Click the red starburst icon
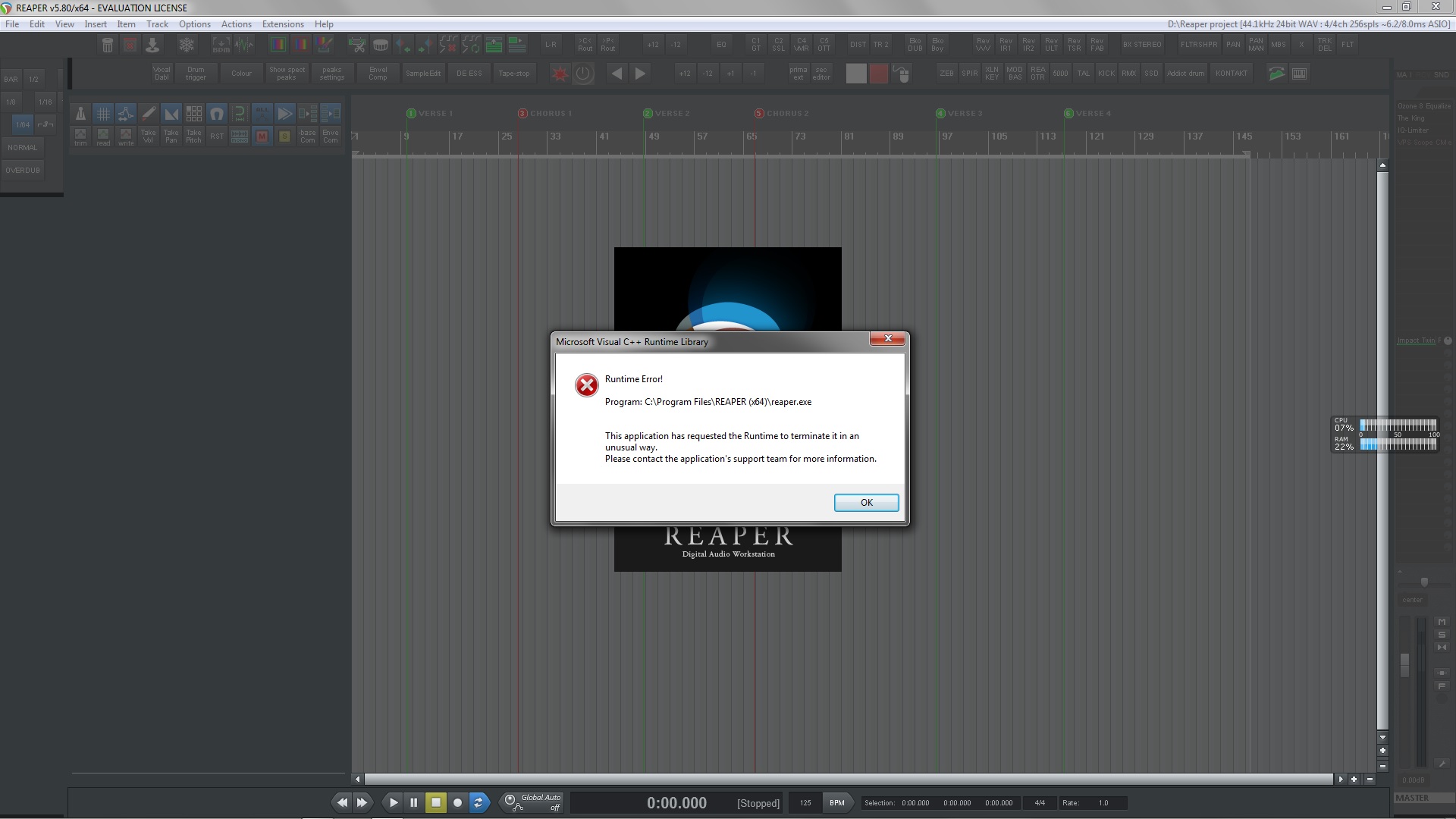 (560, 74)
